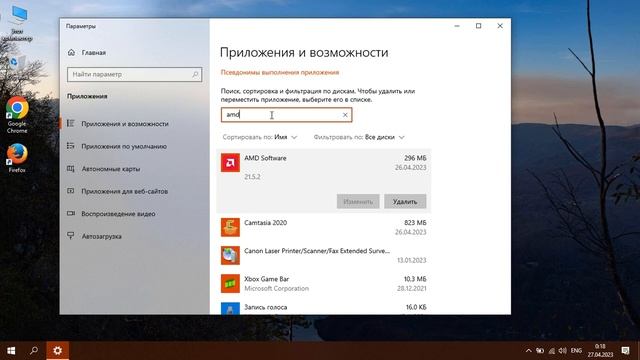Open Сортировать по: Имя dropdown
Image resolution: width=640 pixels, height=360 pixels.
point(260,137)
